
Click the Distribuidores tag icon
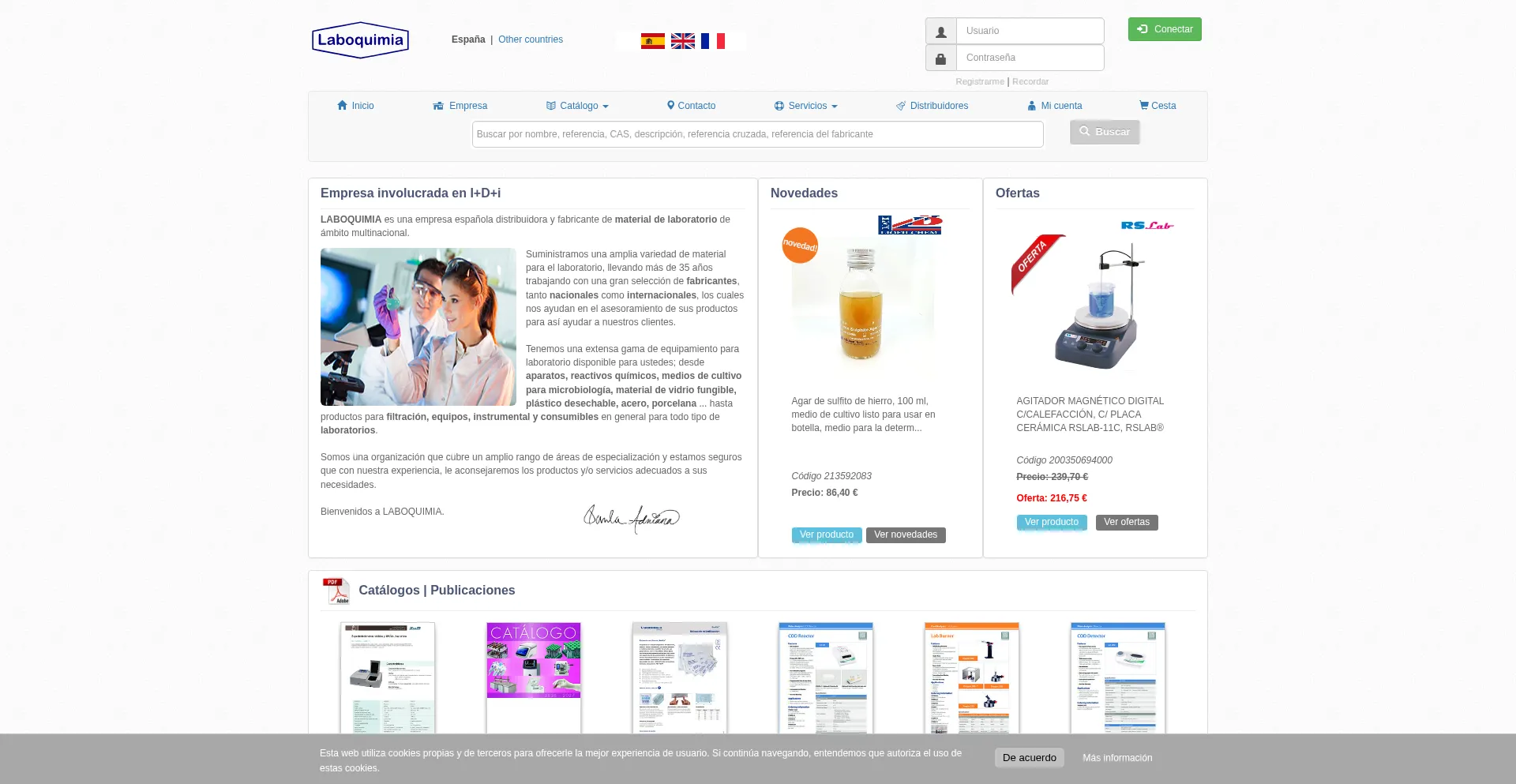tap(901, 106)
